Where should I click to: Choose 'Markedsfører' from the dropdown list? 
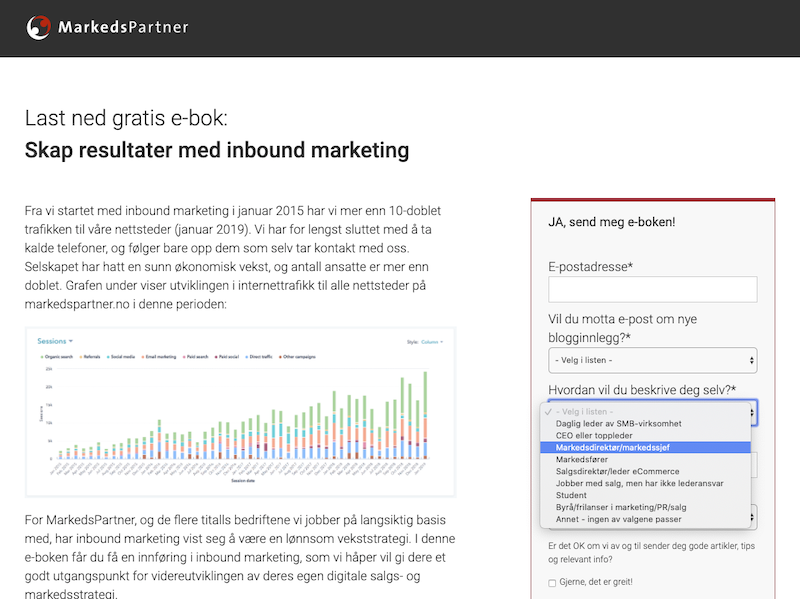point(645,459)
